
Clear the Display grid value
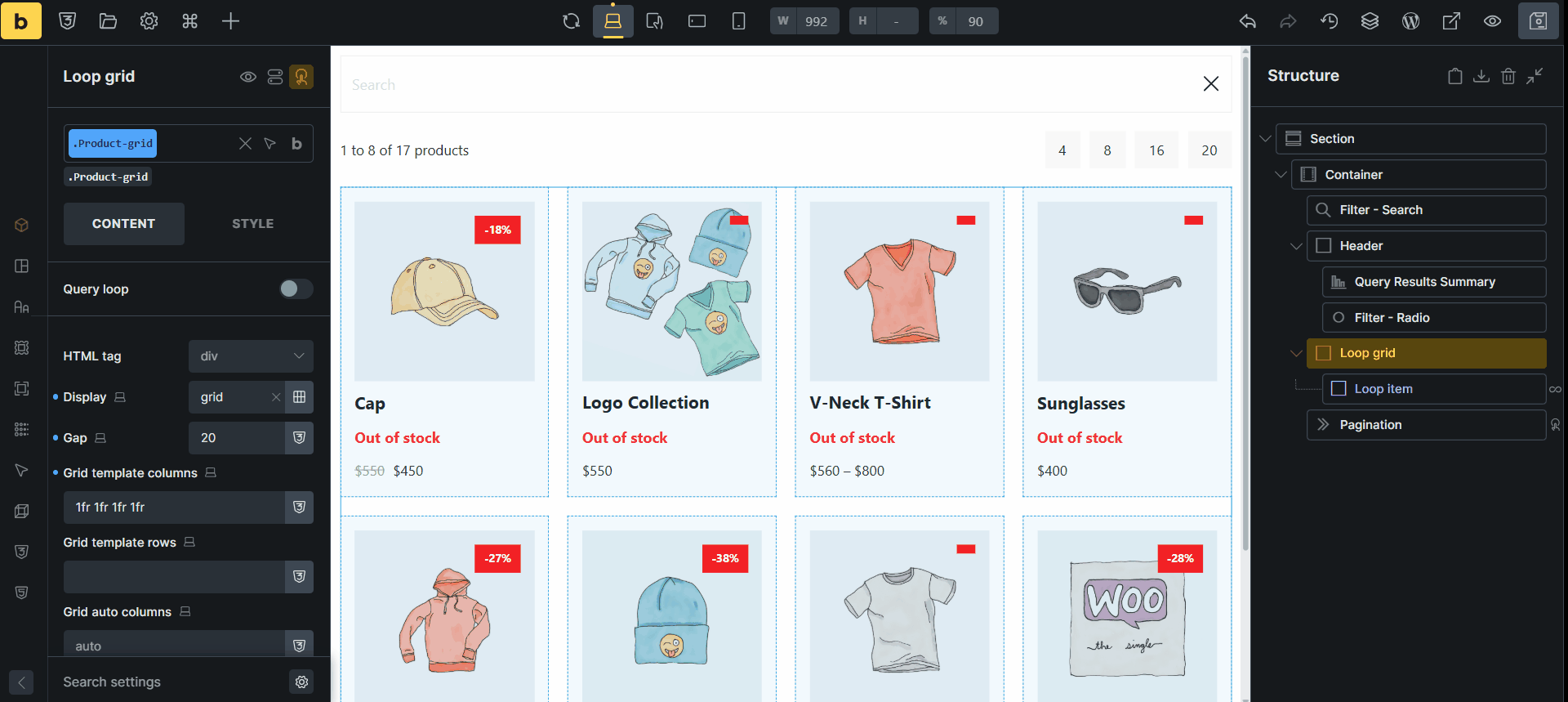tap(276, 397)
